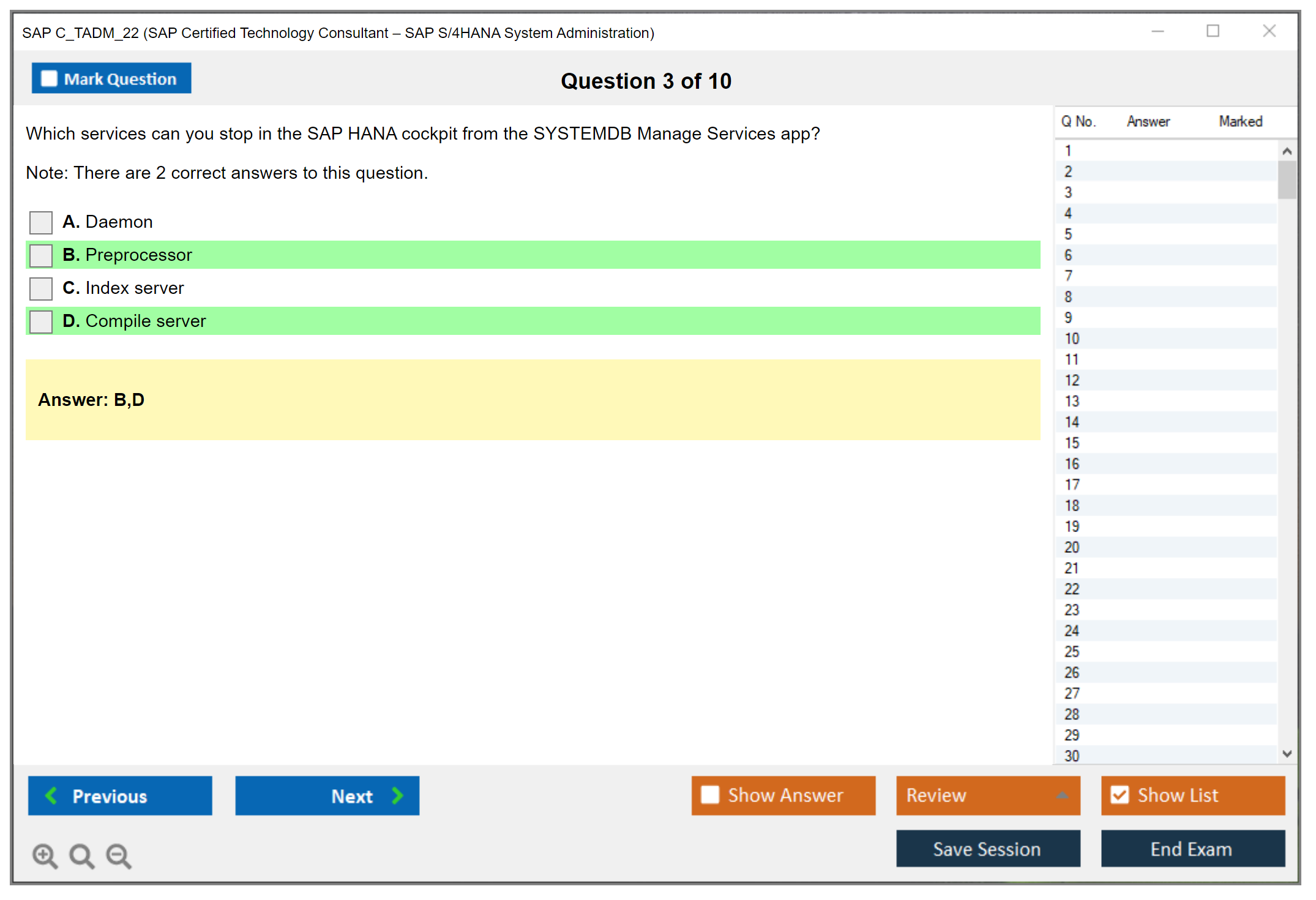This screenshot has width=1316, height=900.
Task: Check answer C. Index server
Action: [x=41, y=288]
